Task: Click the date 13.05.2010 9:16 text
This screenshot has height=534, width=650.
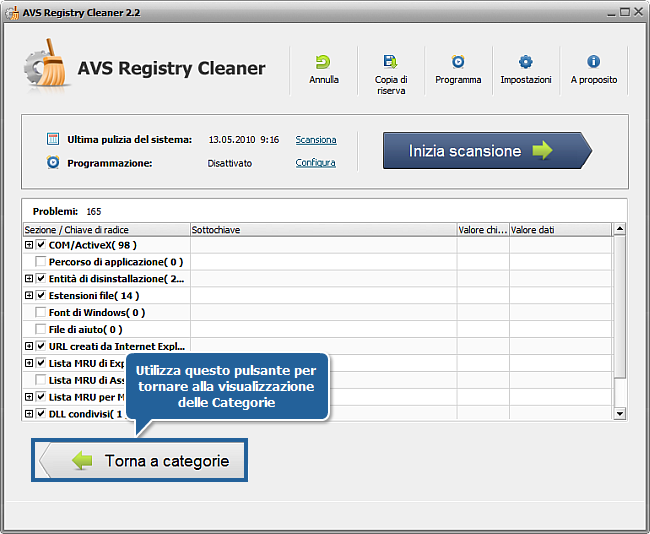Action: (244, 140)
